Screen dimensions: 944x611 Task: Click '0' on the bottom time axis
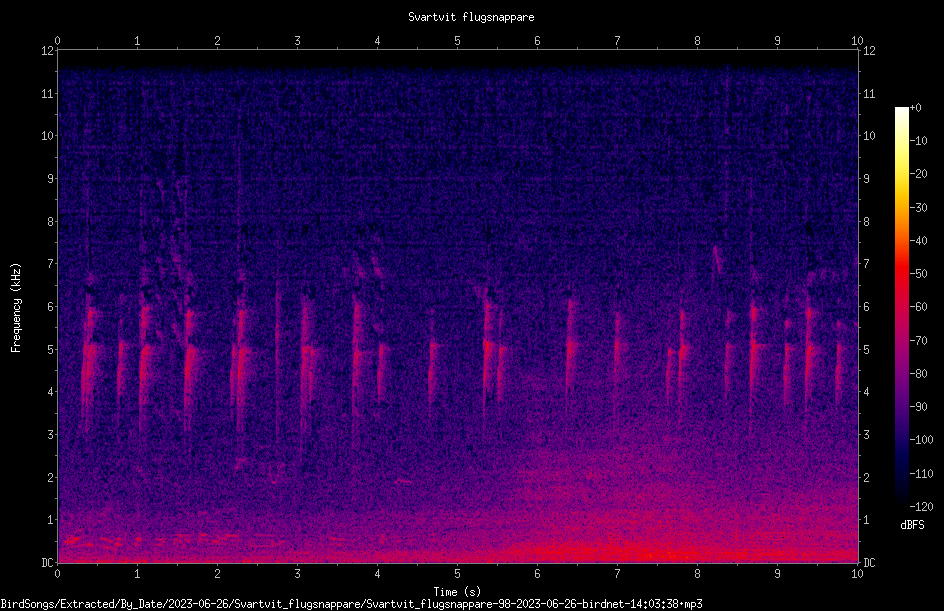pyautogui.click(x=57, y=574)
